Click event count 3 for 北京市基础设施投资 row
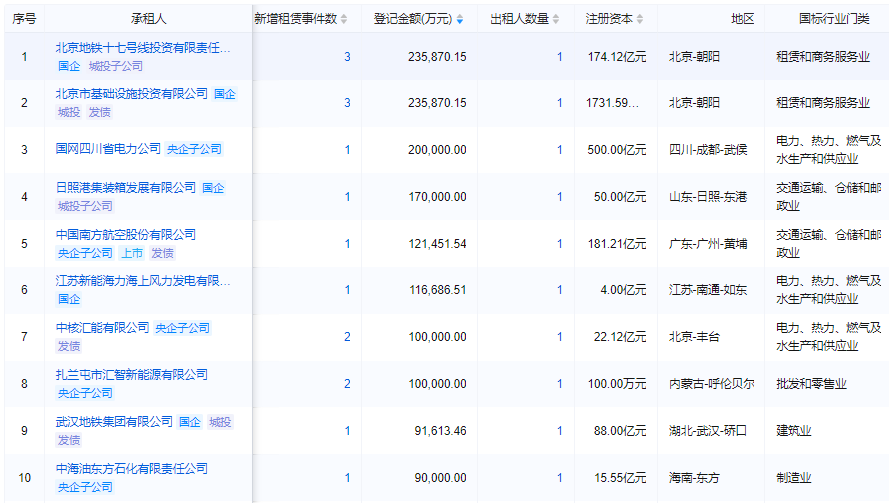The height and width of the screenshot is (503, 889). click(347, 103)
